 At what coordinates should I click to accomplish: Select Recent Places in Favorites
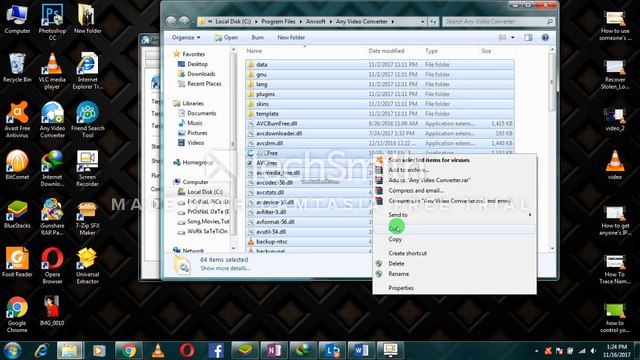[204, 84]
